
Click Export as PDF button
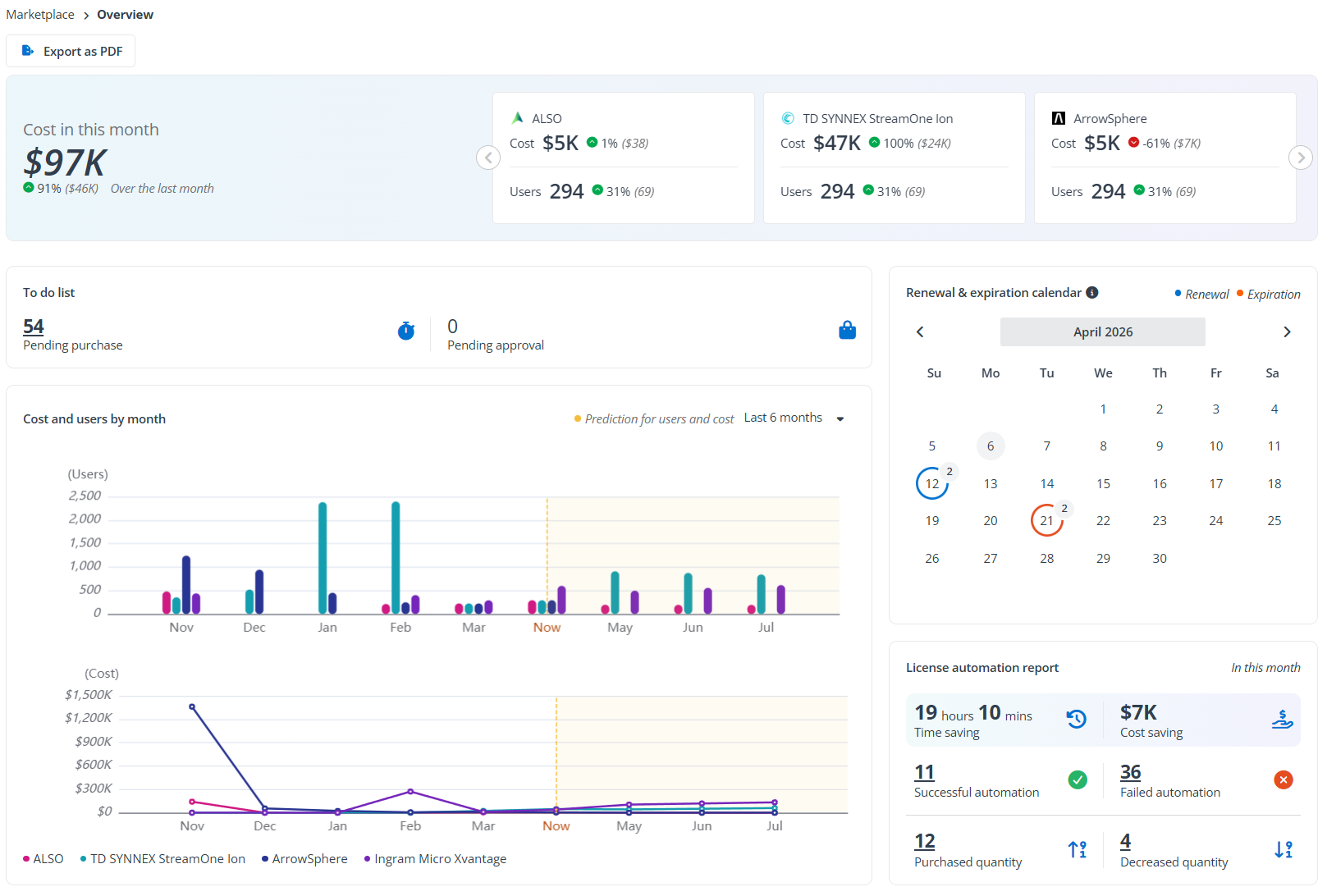coord(71,51)
